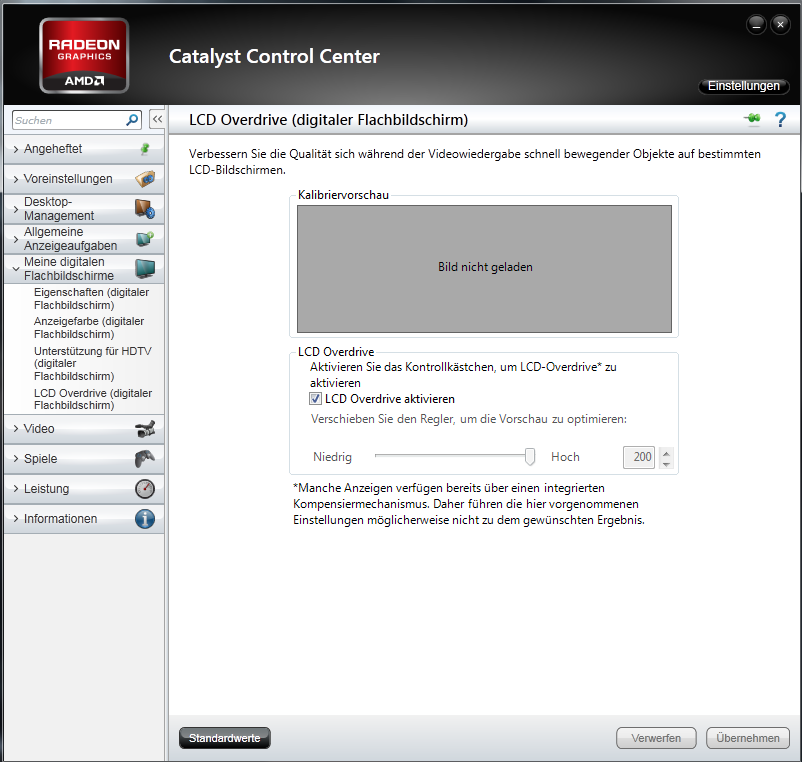This screenshot has width=802, height=762.
Task: Click the Spiele gamepad icon
Action: pos(145,458)
